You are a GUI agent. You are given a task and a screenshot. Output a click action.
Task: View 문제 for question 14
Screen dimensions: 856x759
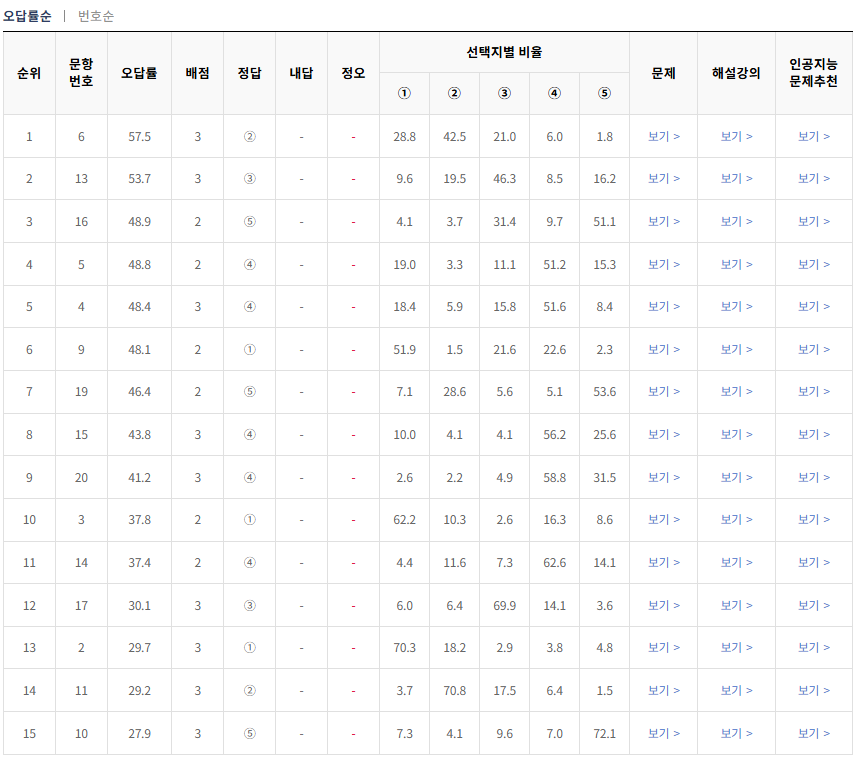tap(665, 562)
